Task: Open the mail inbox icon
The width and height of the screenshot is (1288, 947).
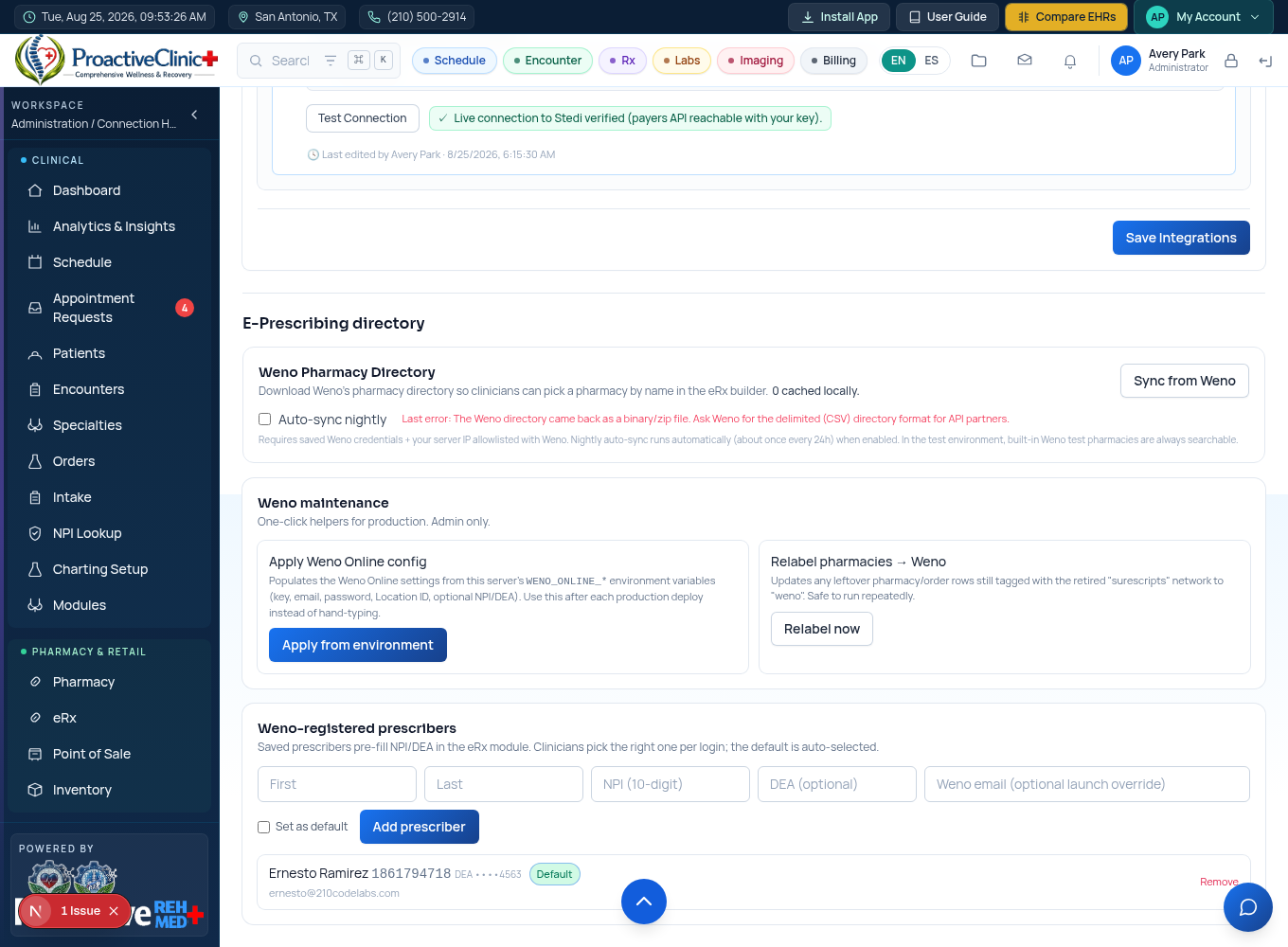Action: 1025,61
